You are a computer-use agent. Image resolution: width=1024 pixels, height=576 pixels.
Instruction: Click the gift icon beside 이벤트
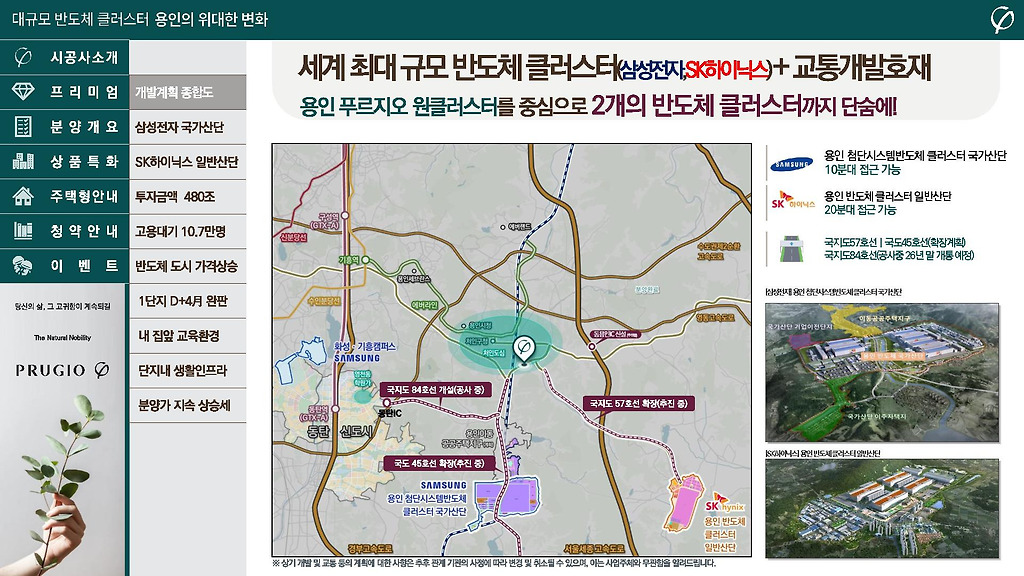[23, 265]
